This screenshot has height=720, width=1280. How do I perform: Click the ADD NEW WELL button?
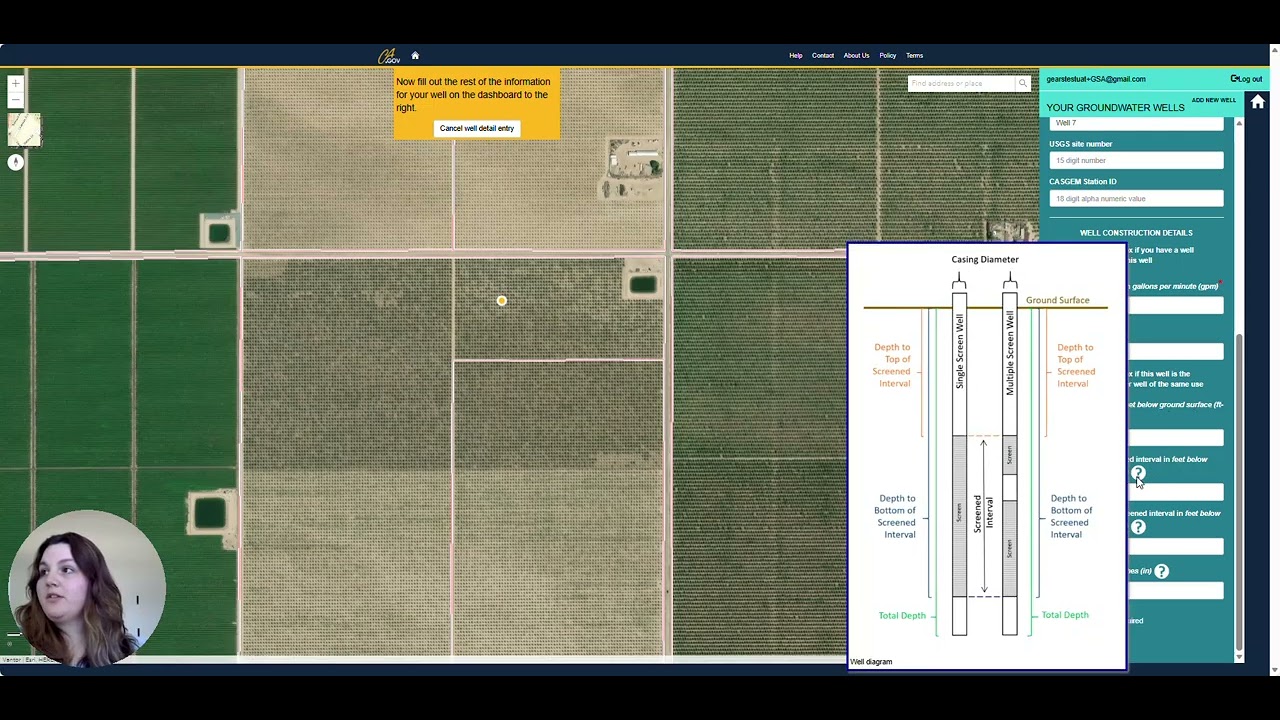point(1214,100)
